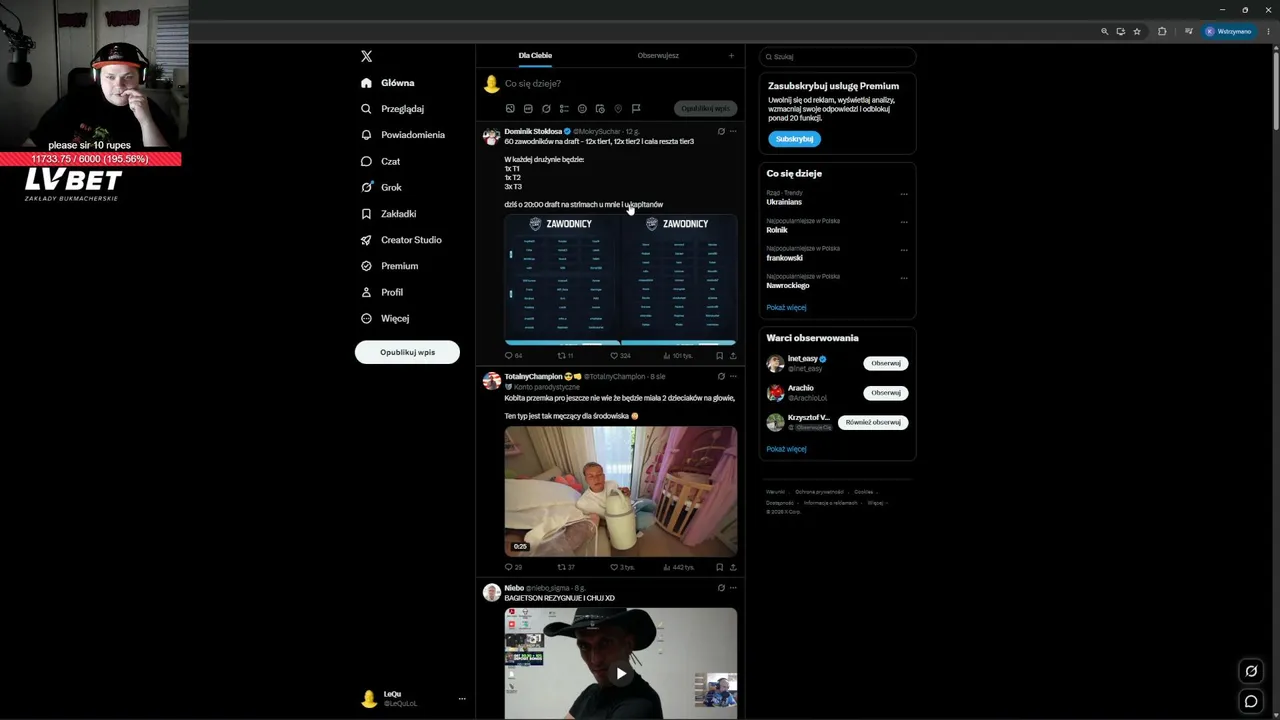The width and height of the screenshot is (1280, 720).
Task: Repost Dominik Stokłosa's post
Action: point(565,356)
